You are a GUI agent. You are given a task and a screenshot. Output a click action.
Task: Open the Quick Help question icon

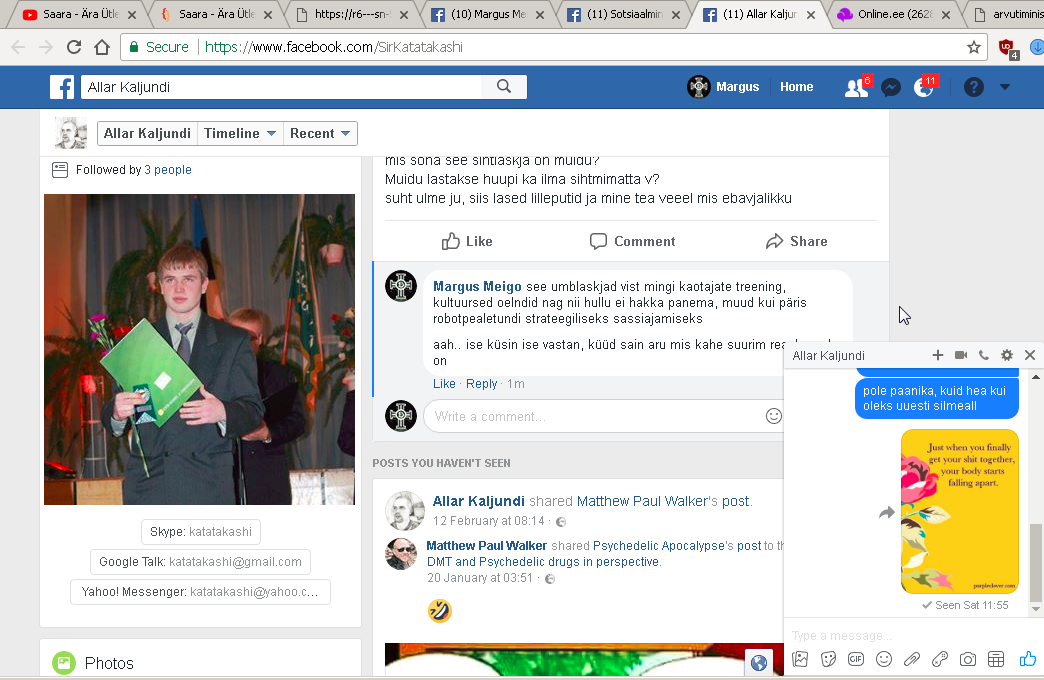973,87
